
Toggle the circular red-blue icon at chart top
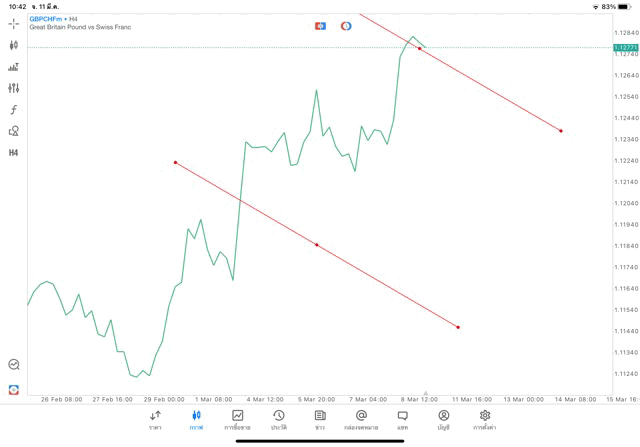[x=346, y=26]
